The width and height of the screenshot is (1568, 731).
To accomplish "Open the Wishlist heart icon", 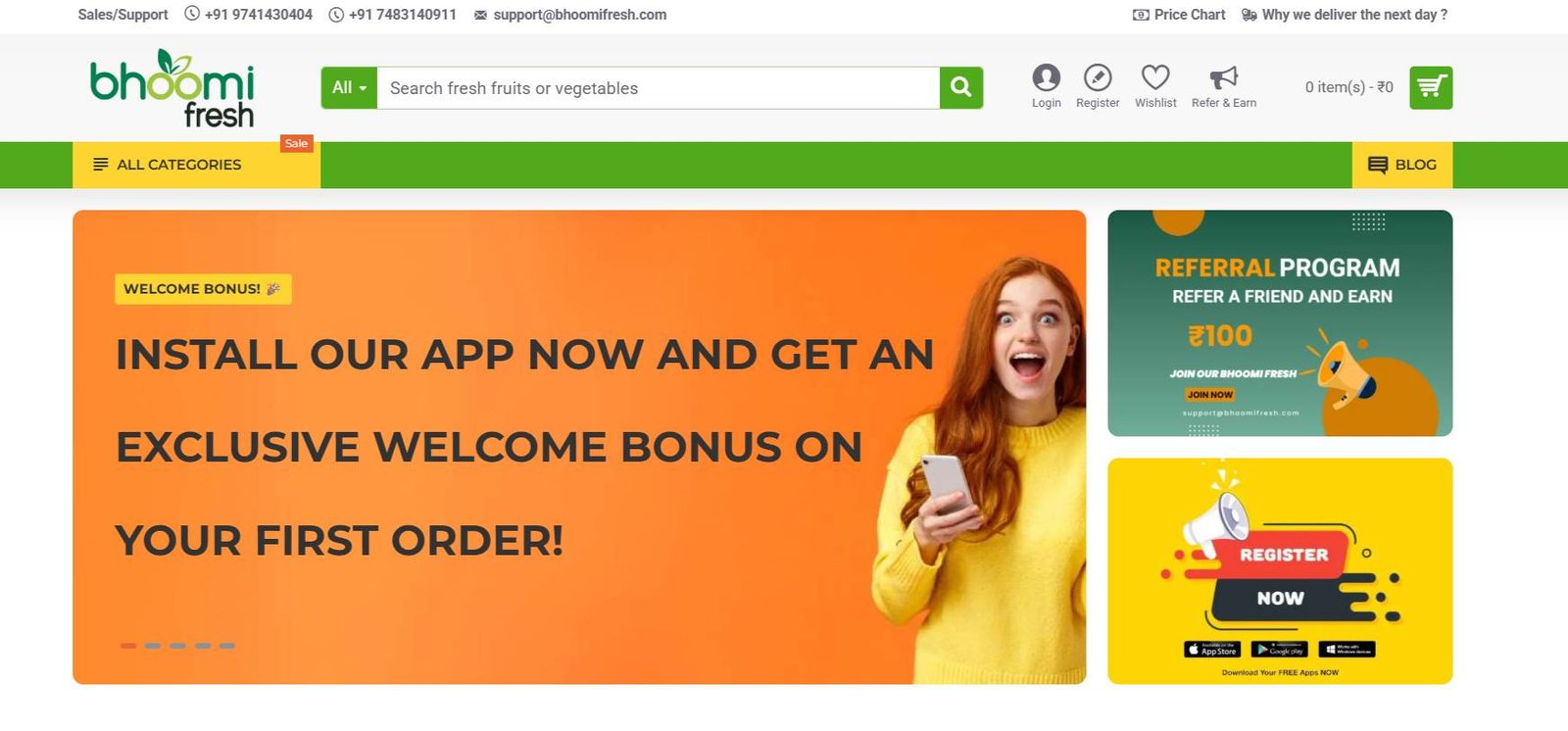I will (x=1155, y=77).
